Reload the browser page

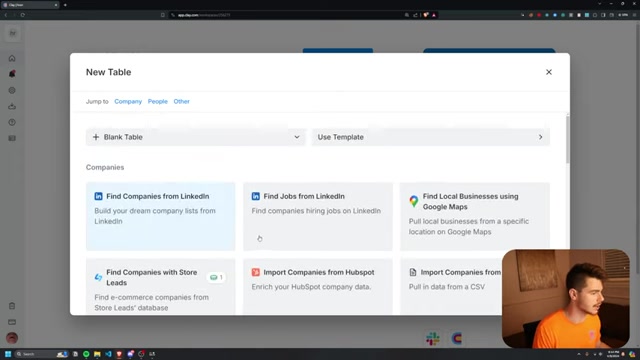point(22,15)
